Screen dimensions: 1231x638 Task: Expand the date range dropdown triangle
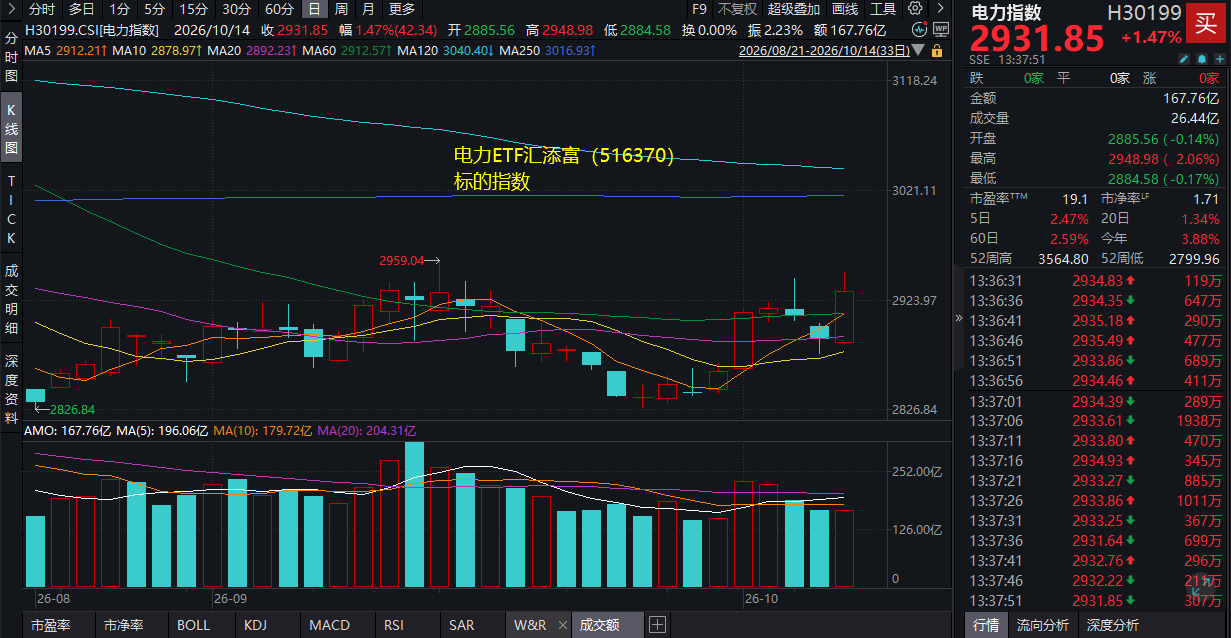point(918,50)
